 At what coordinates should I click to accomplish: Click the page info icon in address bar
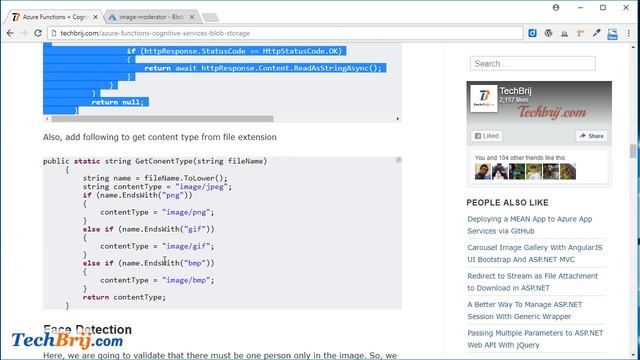tap(53, 33)
